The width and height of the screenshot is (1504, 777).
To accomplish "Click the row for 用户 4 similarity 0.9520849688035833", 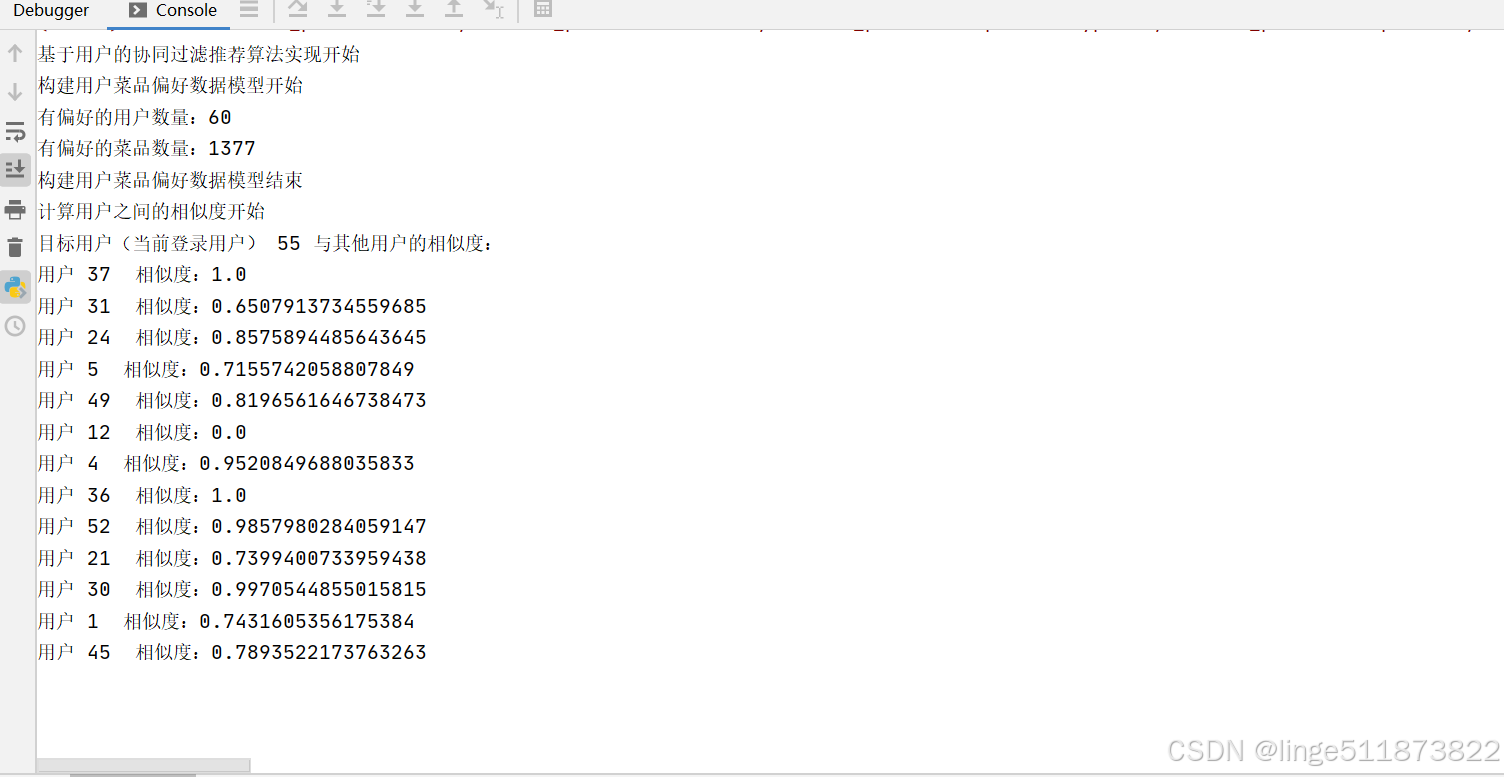I will [x=226, y=463].
